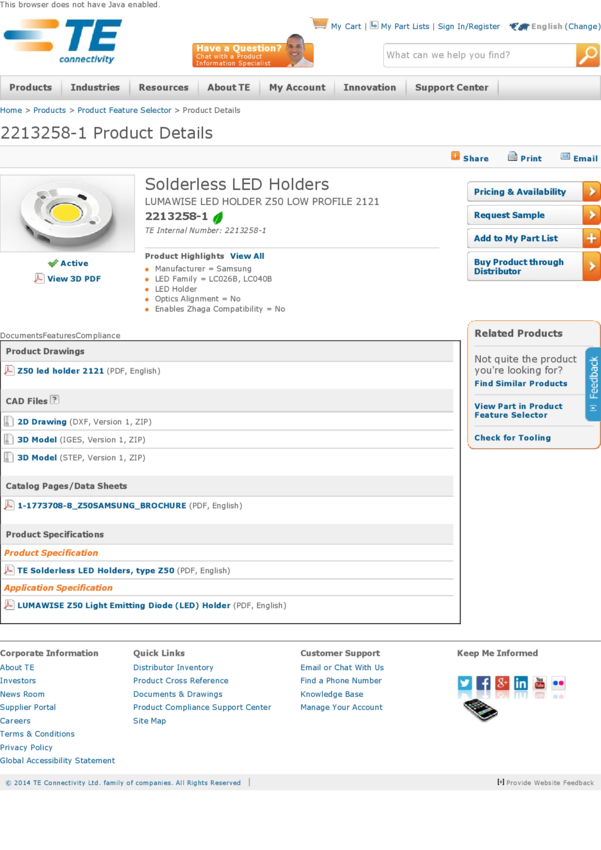Open the Facebook social icon
The height and width of the screenshot is (850, 601).
(x=483, y=683)
